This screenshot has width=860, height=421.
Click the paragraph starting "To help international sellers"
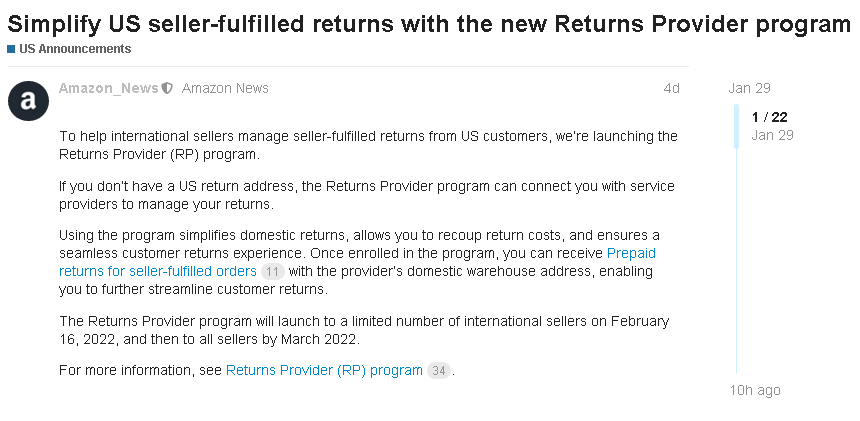click(x=368, y=145)
